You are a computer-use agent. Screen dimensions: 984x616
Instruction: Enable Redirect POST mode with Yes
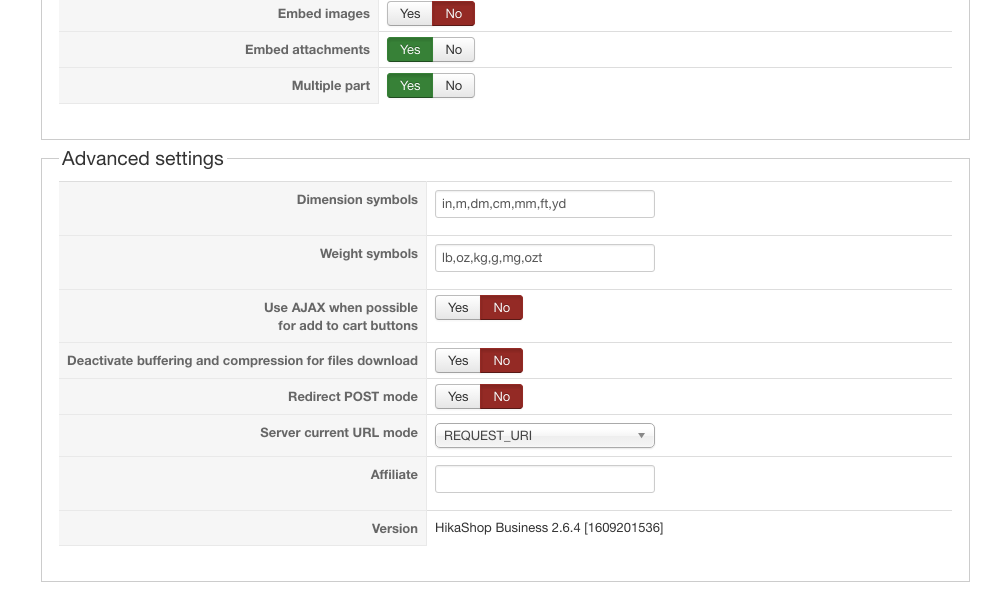pos(458,397)
